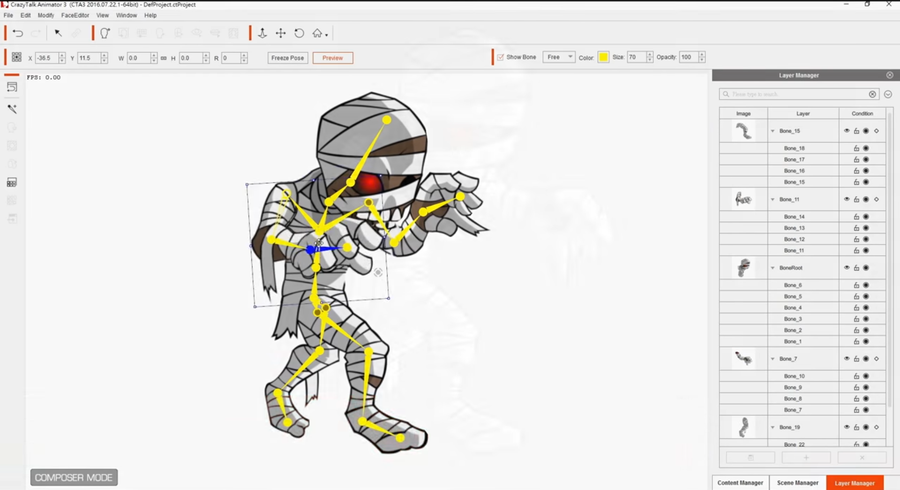Toggle lock icon on Bone_6 row

tap(856, 285)
